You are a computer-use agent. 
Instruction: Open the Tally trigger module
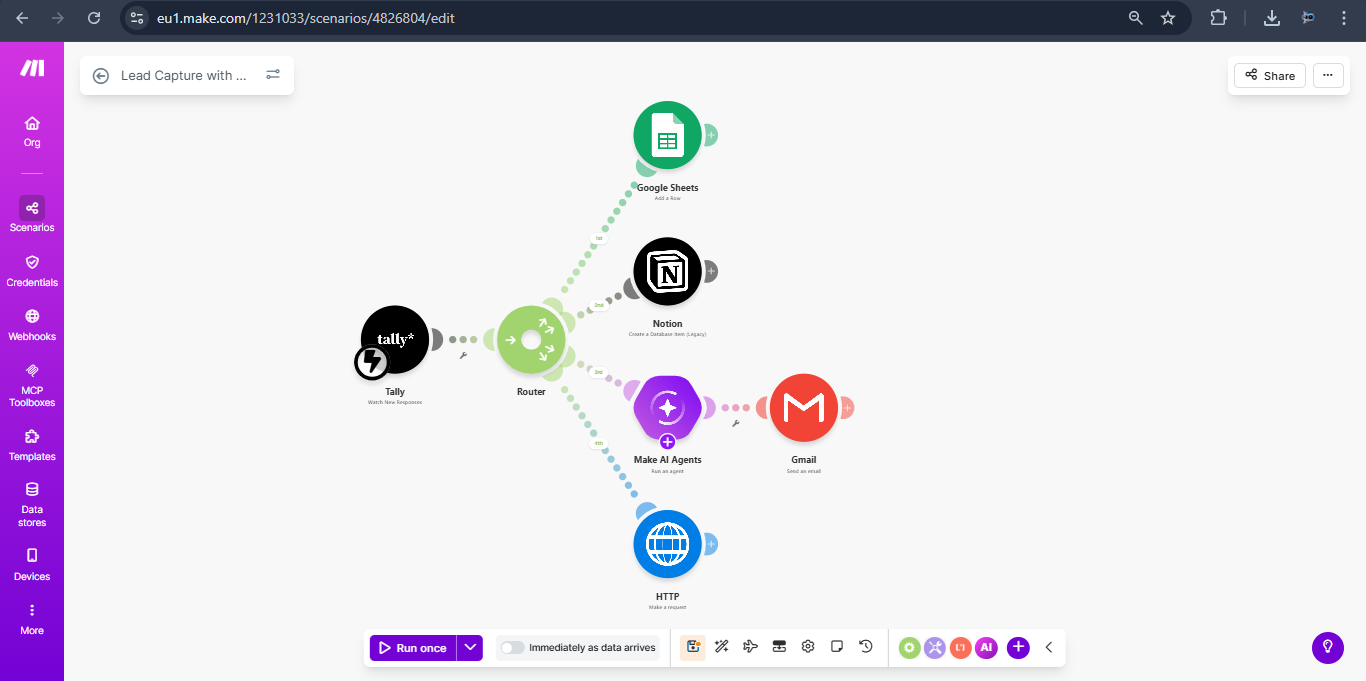pyautogui.click(x=395, y=340)
